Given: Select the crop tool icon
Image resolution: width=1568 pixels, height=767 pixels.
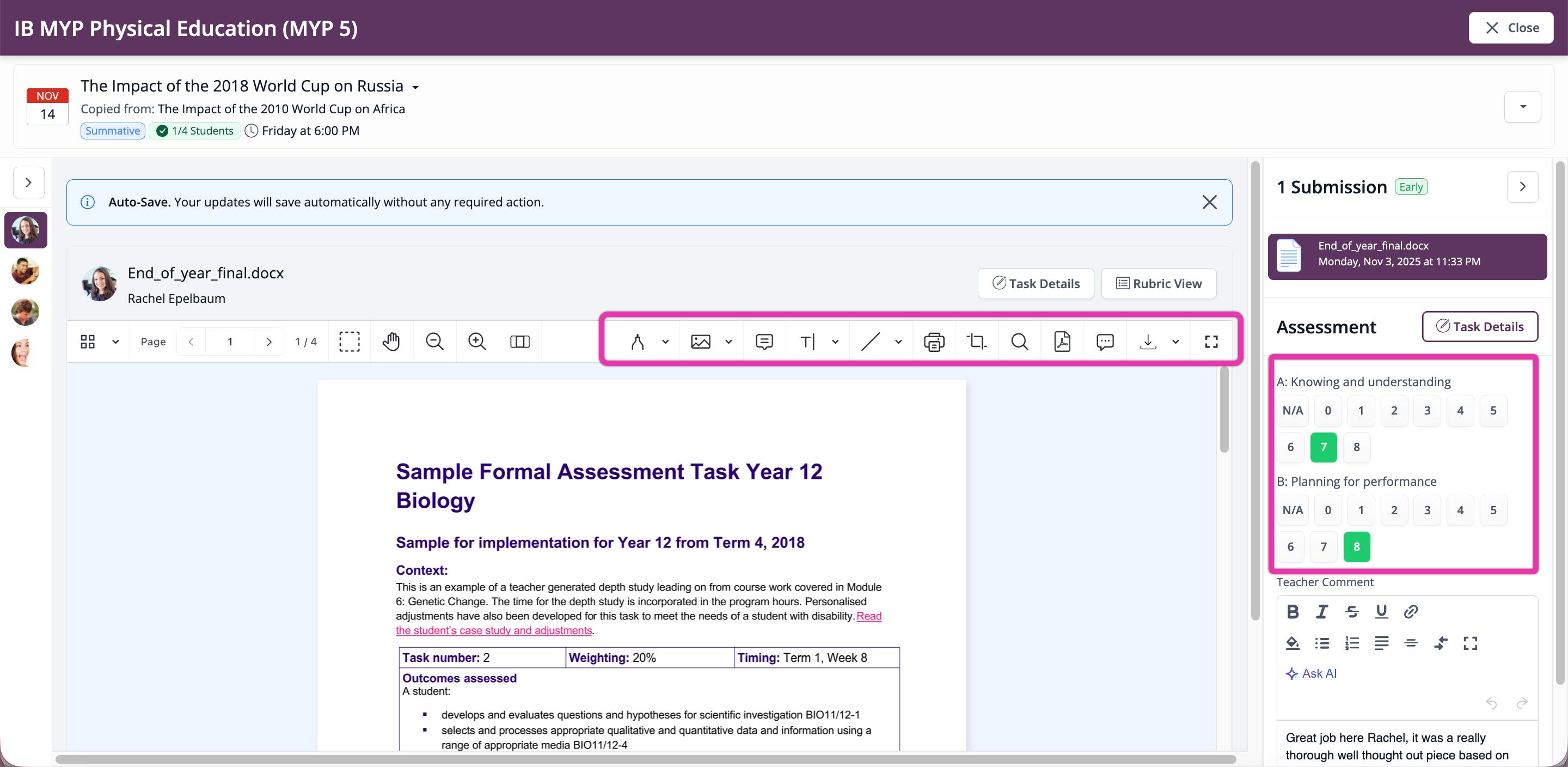Looking at the screenshot, I should tap(976, 341).
